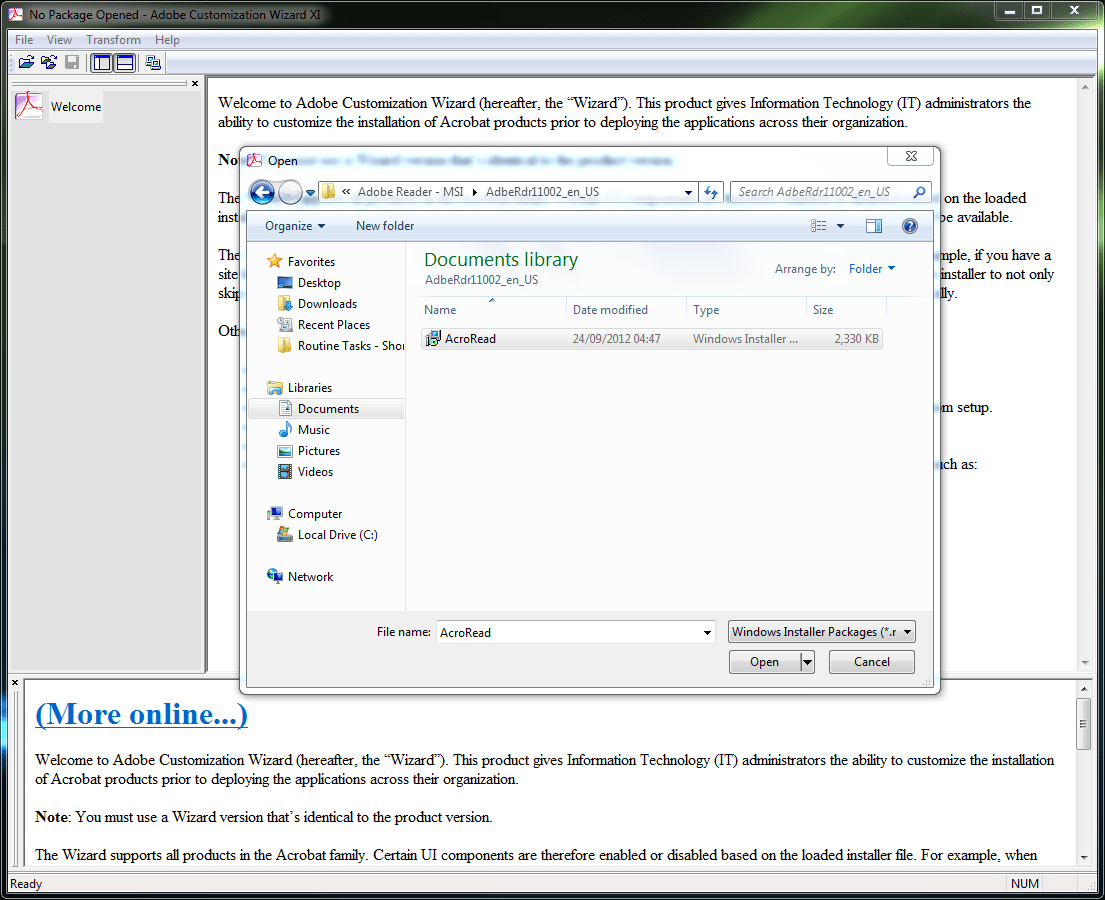Open a package using the toolbar folder icon
The height and width of the screenshot is (900, 1105).
point(26,61)
